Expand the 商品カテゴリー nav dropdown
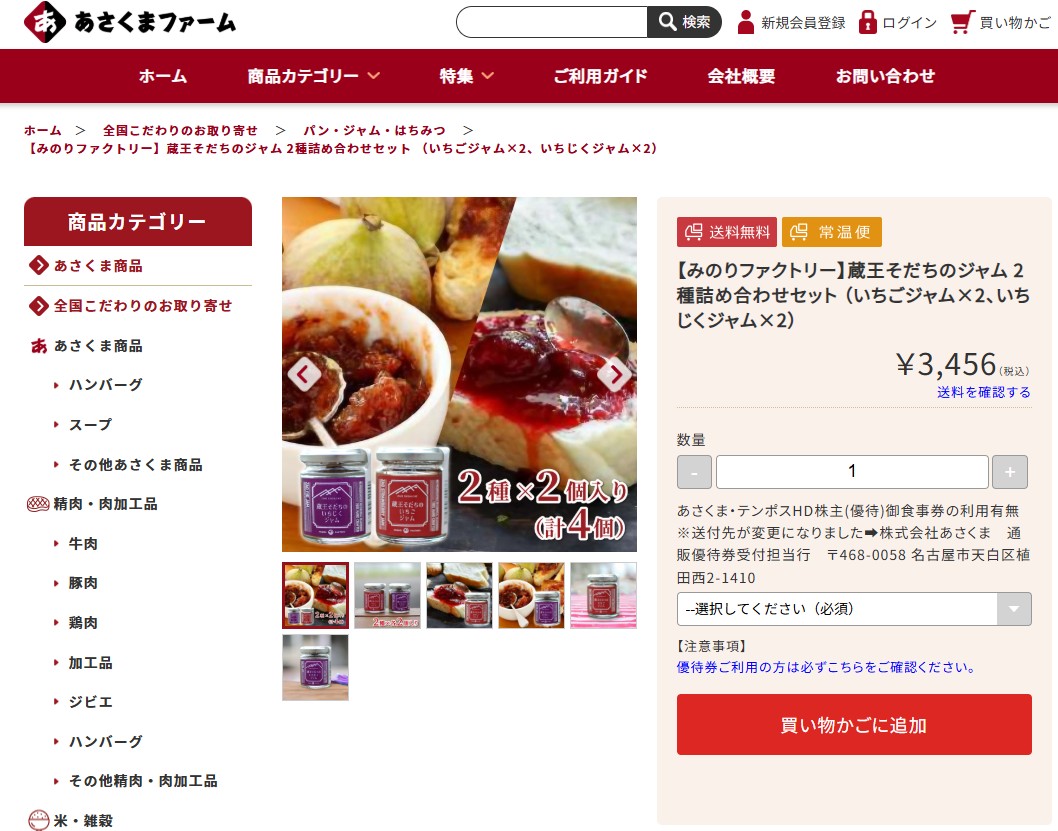 point(314,76)
